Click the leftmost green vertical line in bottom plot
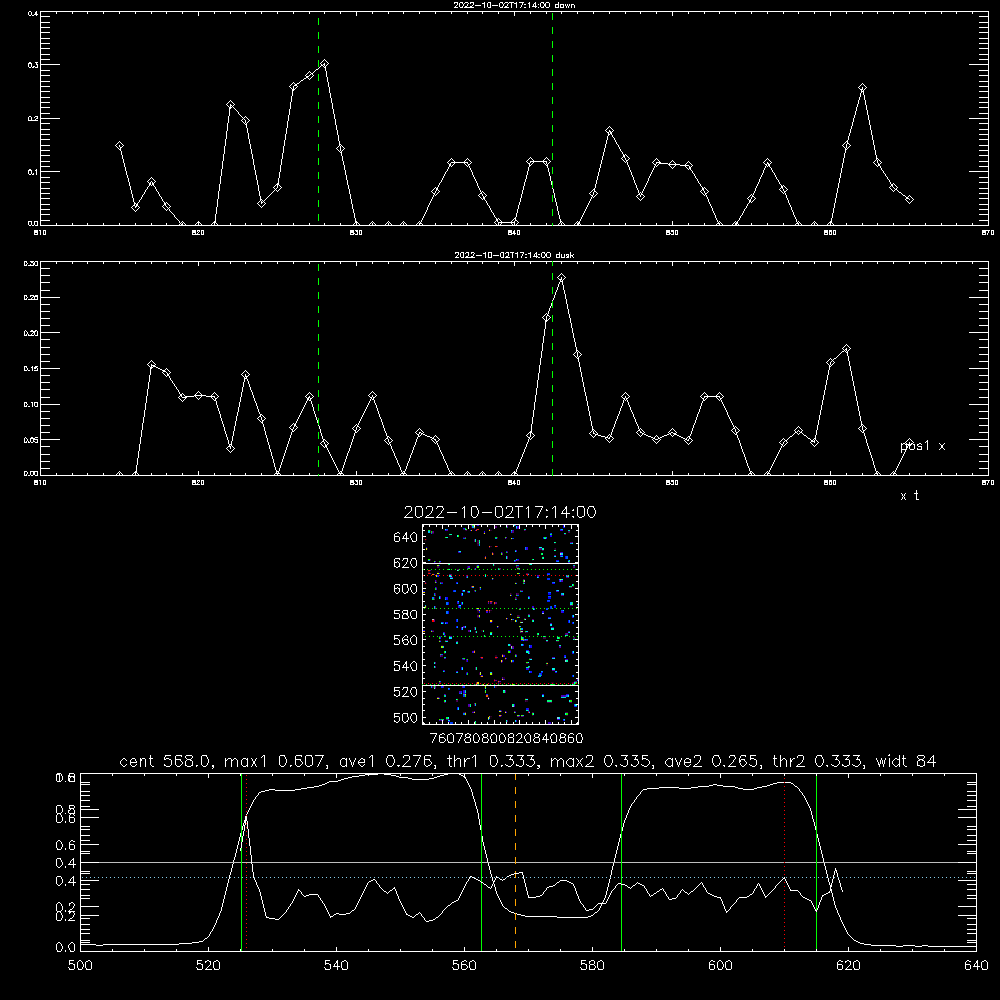The width and height of the screenshot is (1000, 1000). [241, 862]
